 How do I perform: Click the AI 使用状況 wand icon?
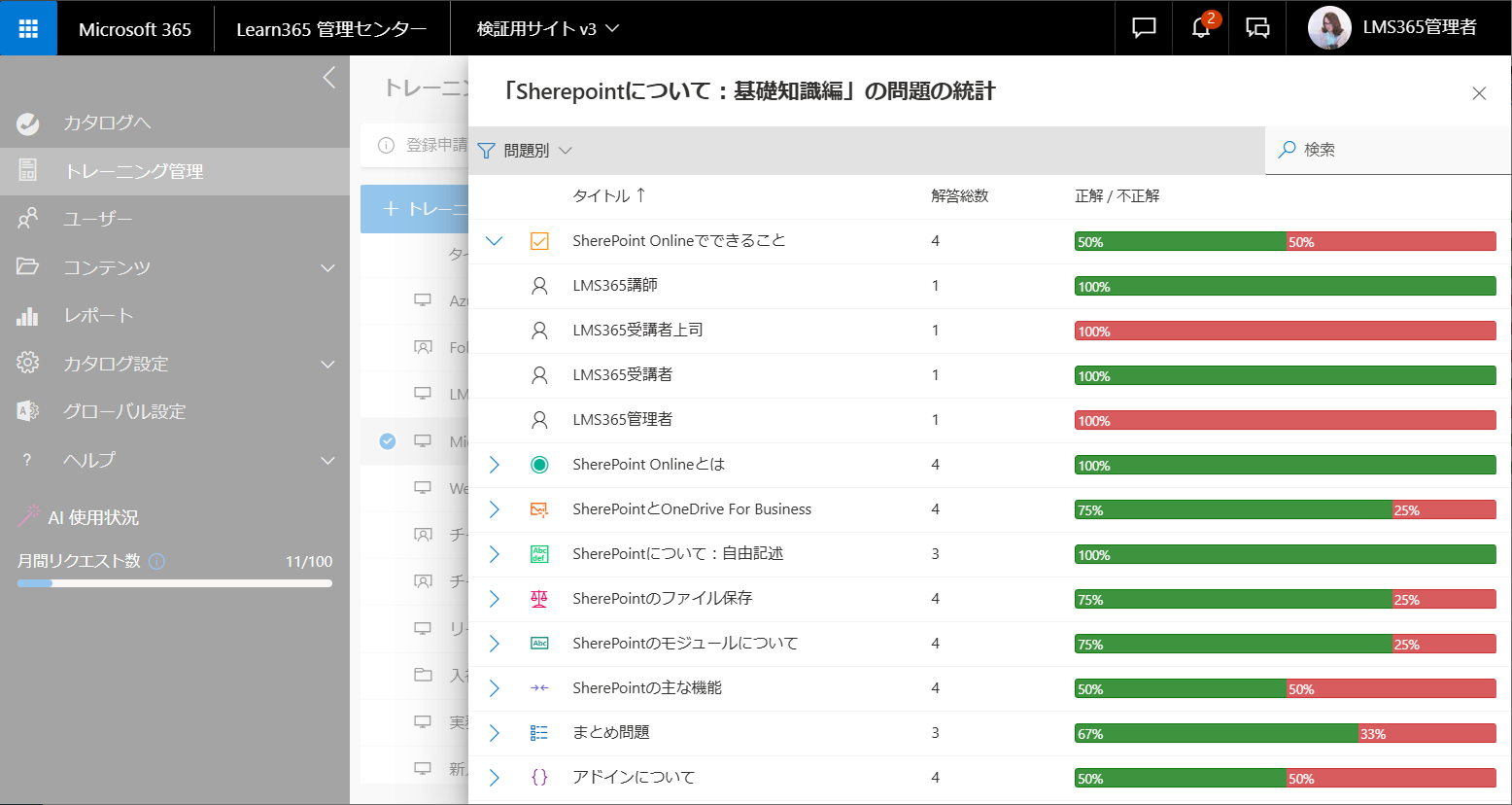(x=28, y=516)
